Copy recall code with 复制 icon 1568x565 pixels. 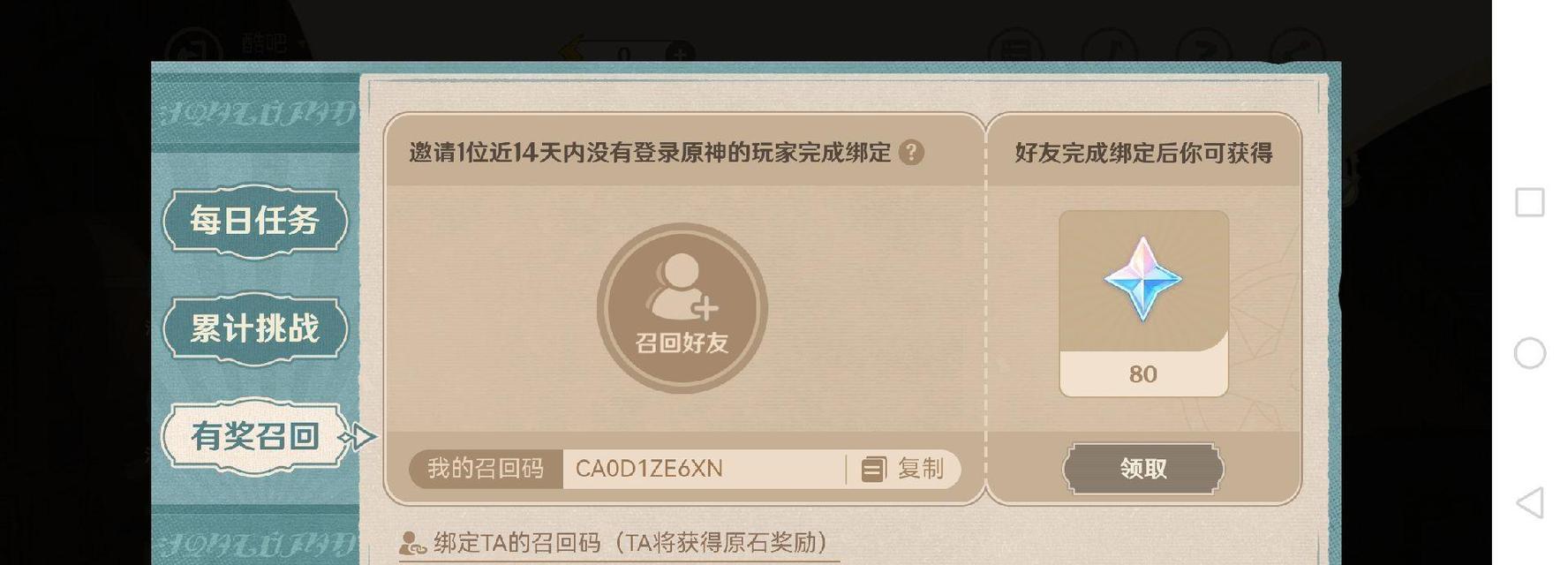[903, 469]
